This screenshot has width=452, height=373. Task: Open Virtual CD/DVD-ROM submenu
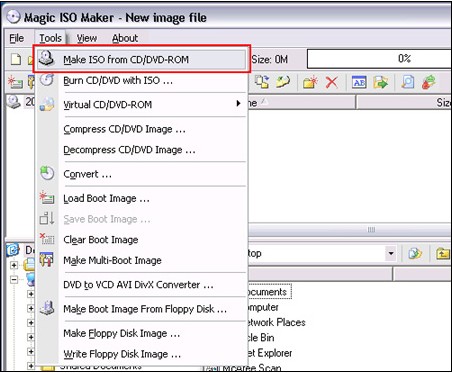coord(141,104)
